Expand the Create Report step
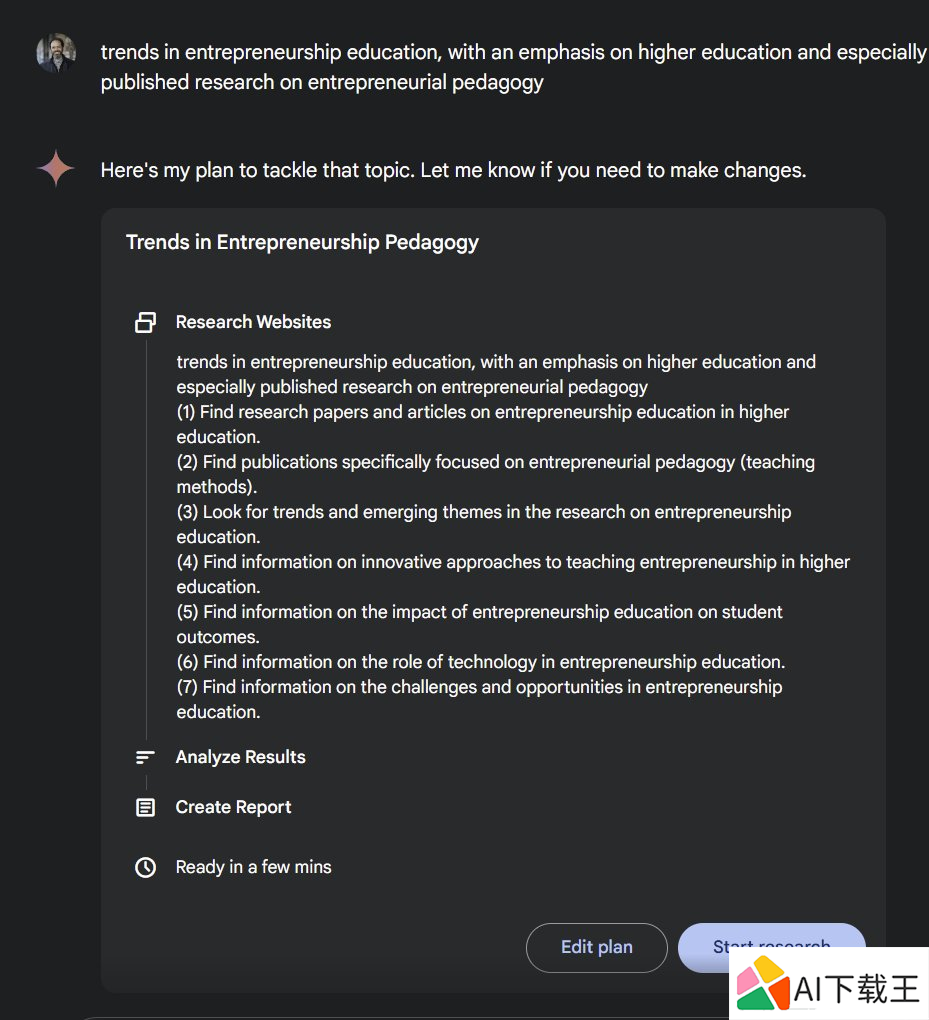Viewport: 929px width, 1020px height. click(x=234, y=807)
